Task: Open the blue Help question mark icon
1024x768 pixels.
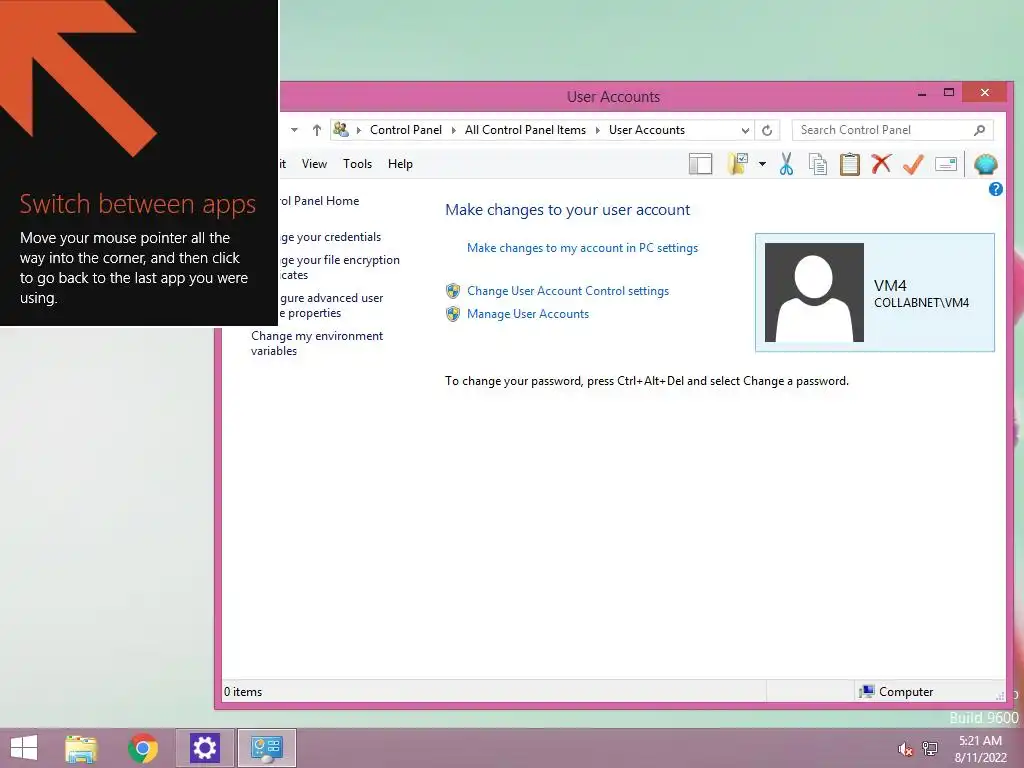Action: [995, 189]
